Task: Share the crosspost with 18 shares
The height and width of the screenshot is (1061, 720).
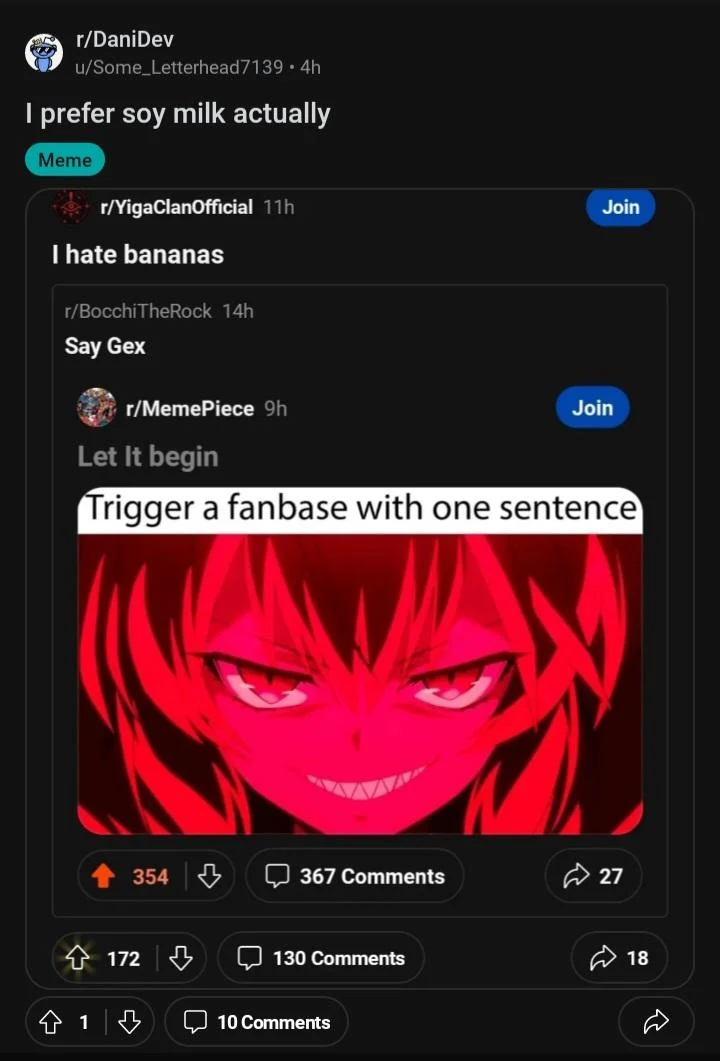Action: coord(619,958)
